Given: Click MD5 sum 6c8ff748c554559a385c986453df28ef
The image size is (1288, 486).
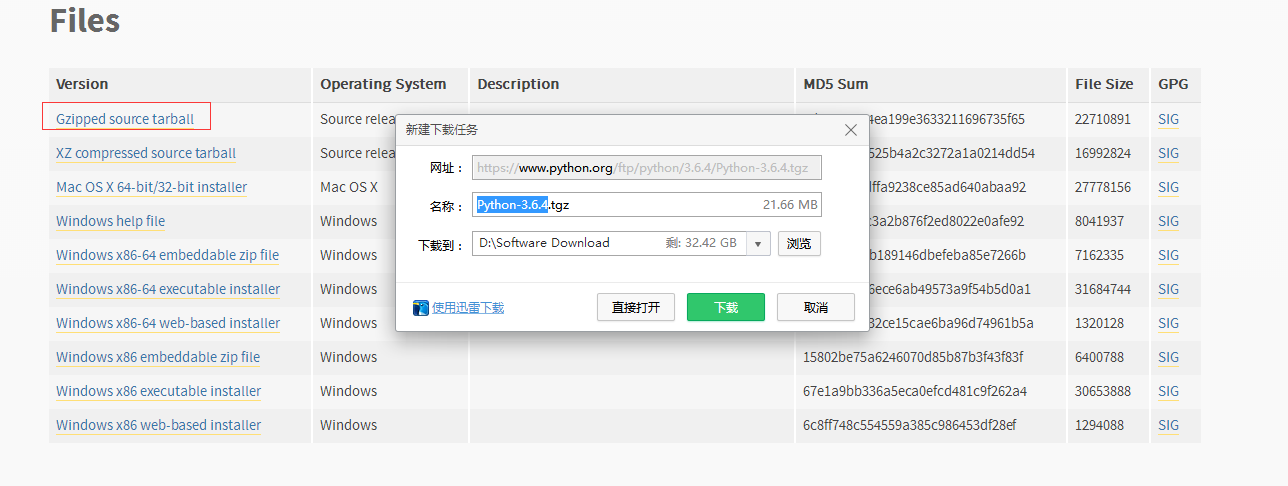Looking at the screenshot, I should click(910, 425).
